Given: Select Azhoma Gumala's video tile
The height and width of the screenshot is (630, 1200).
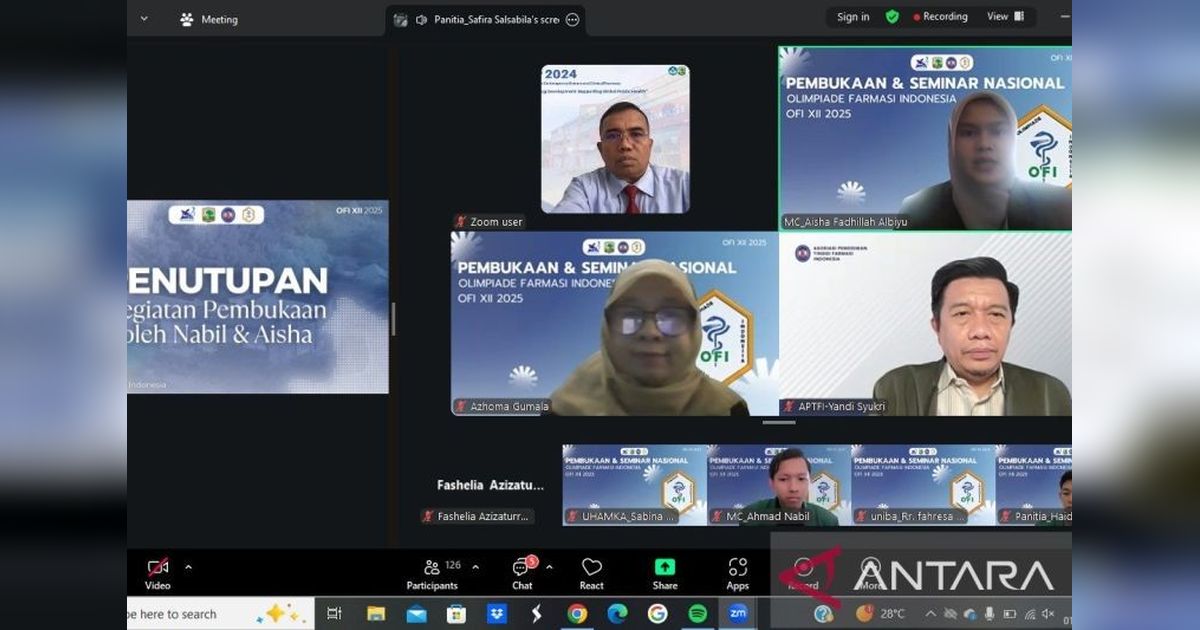Looking at the screenshot, I should [614, 324].
